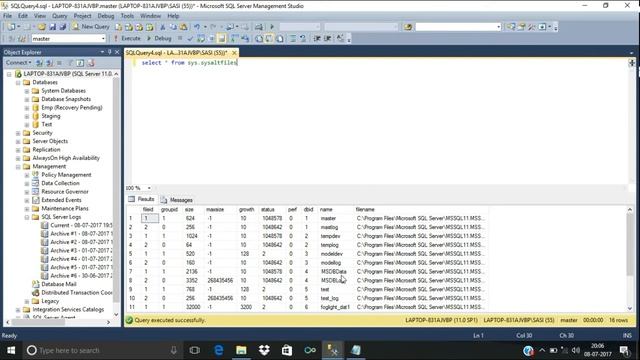Select the Database Mail item

point(59,284)
